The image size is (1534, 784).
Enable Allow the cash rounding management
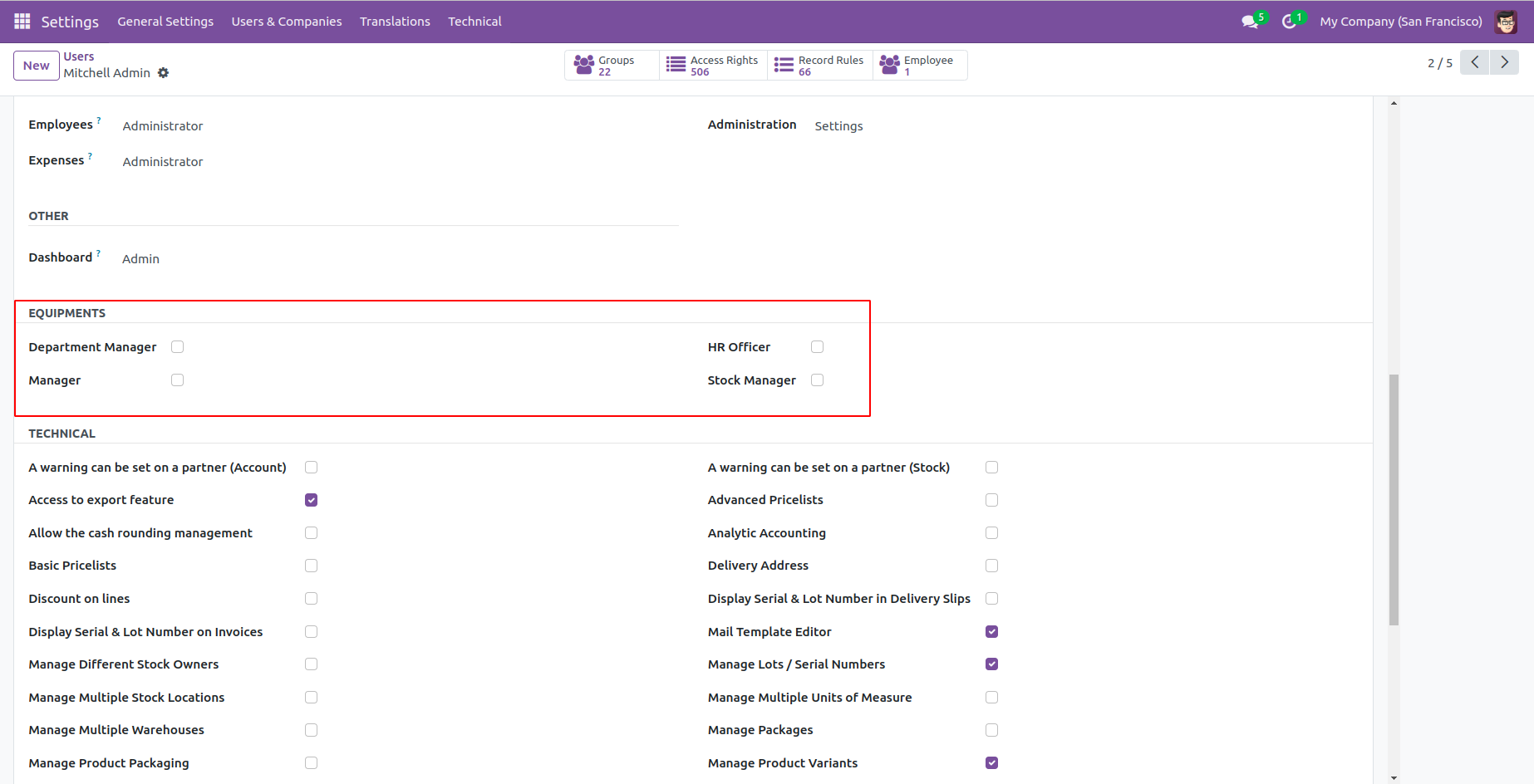point(311,533)
